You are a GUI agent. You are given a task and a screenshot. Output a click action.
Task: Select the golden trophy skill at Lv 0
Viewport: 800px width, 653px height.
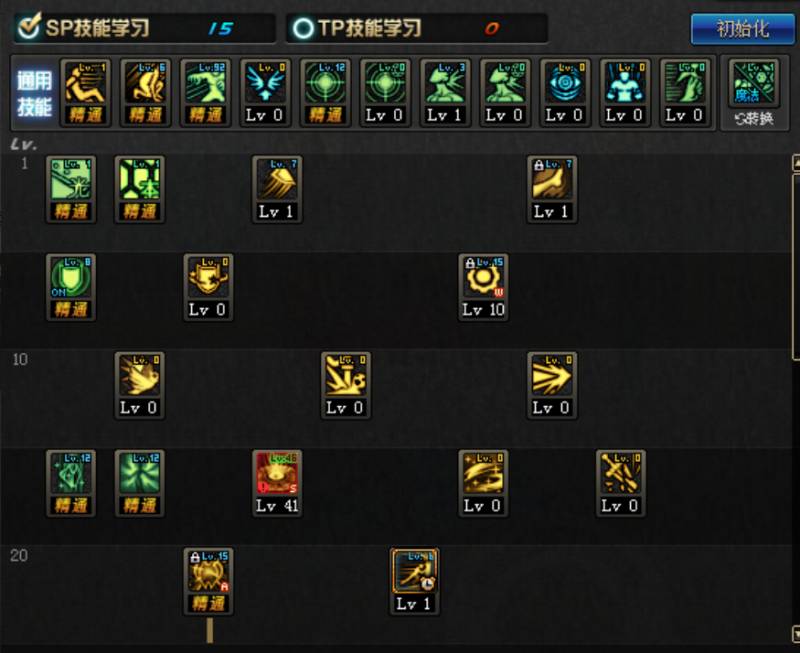(x=208, y=287)
